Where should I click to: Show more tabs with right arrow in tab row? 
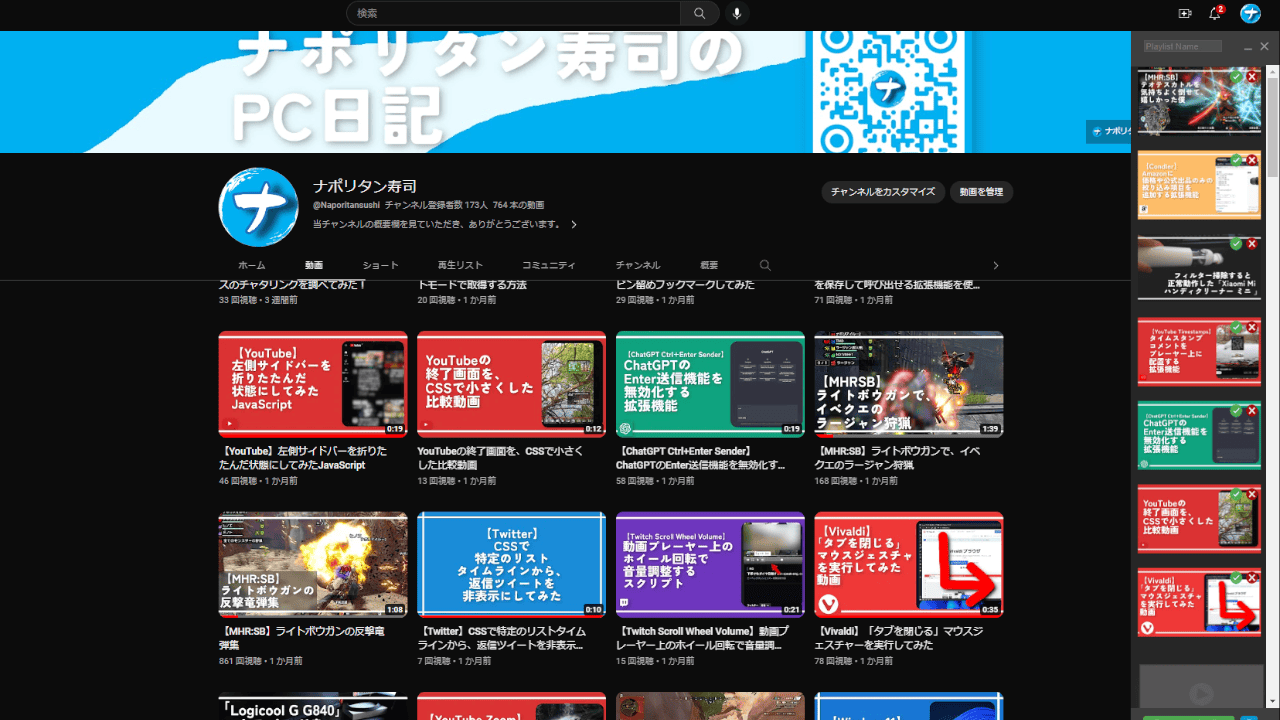995,265
